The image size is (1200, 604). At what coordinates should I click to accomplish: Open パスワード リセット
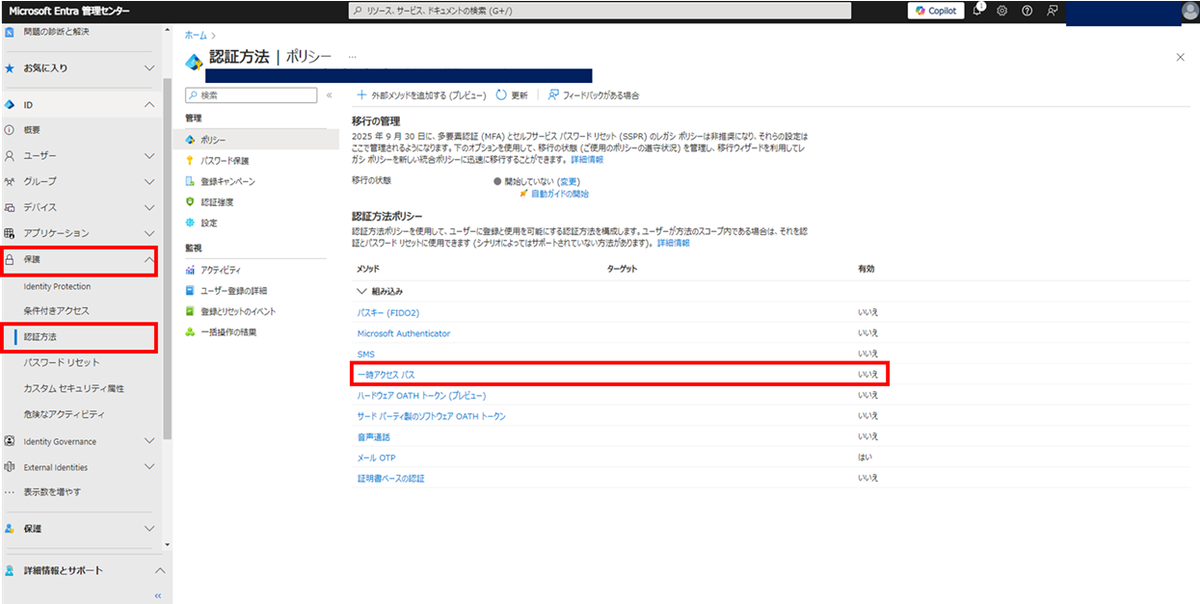(61, 363)
